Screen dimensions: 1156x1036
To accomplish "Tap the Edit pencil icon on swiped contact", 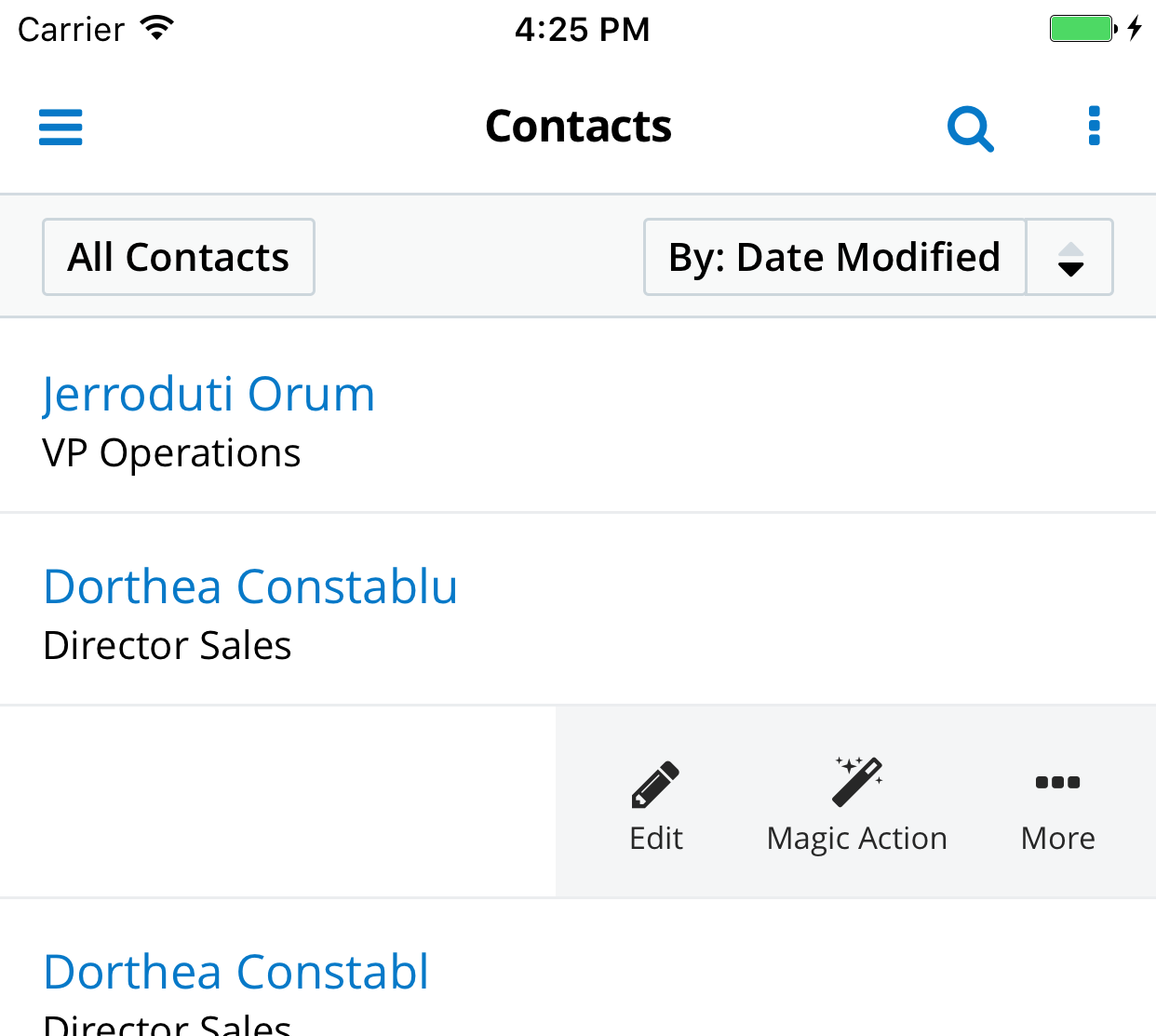I will pyautogui.click(x=655, y=783).
